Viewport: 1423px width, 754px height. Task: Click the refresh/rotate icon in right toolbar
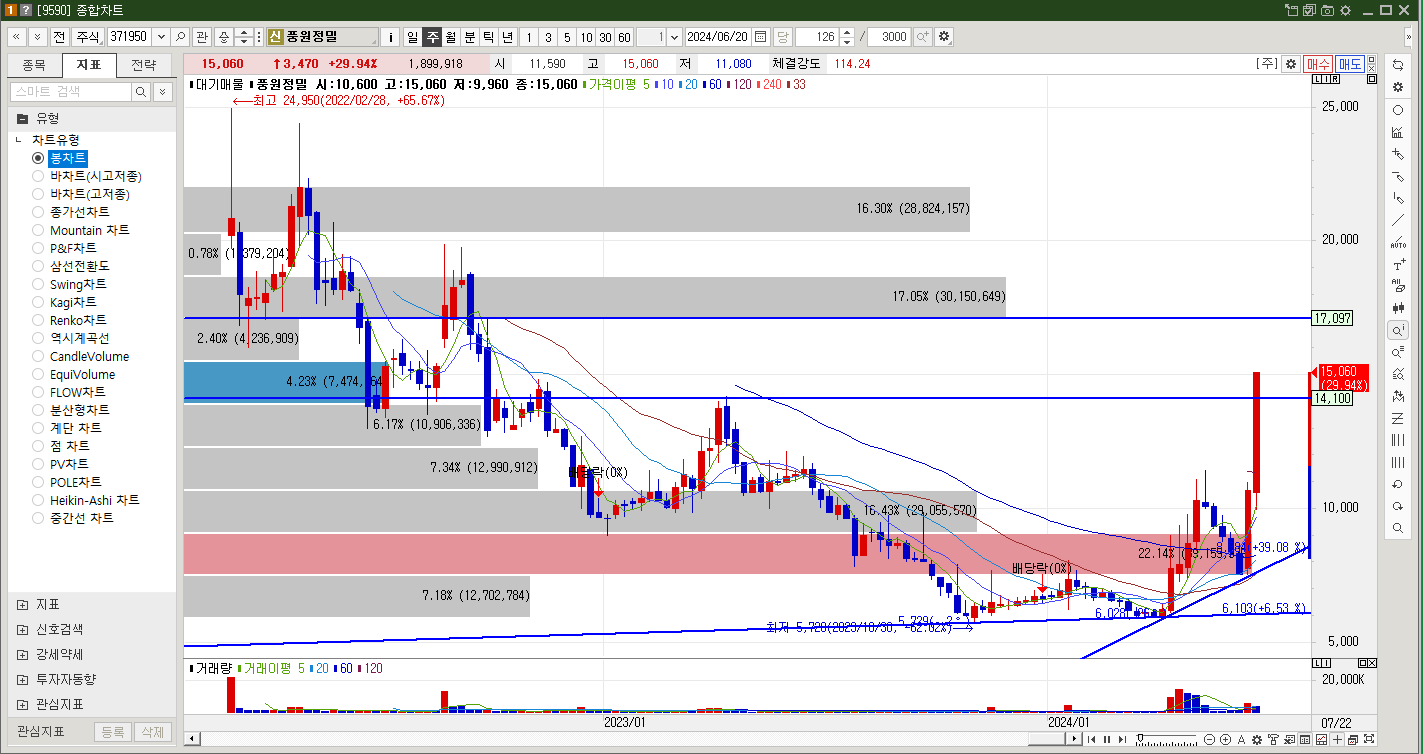1398,64
